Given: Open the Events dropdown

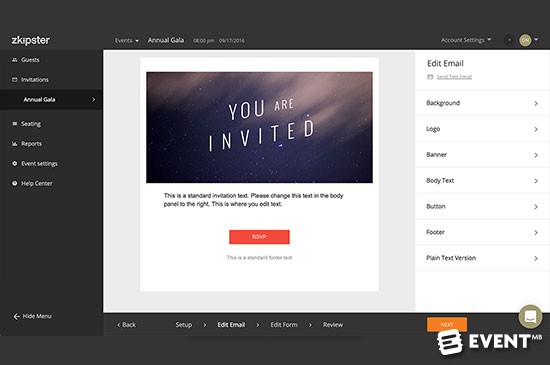Looking at the screenshot, I should (x=127, y=41).
